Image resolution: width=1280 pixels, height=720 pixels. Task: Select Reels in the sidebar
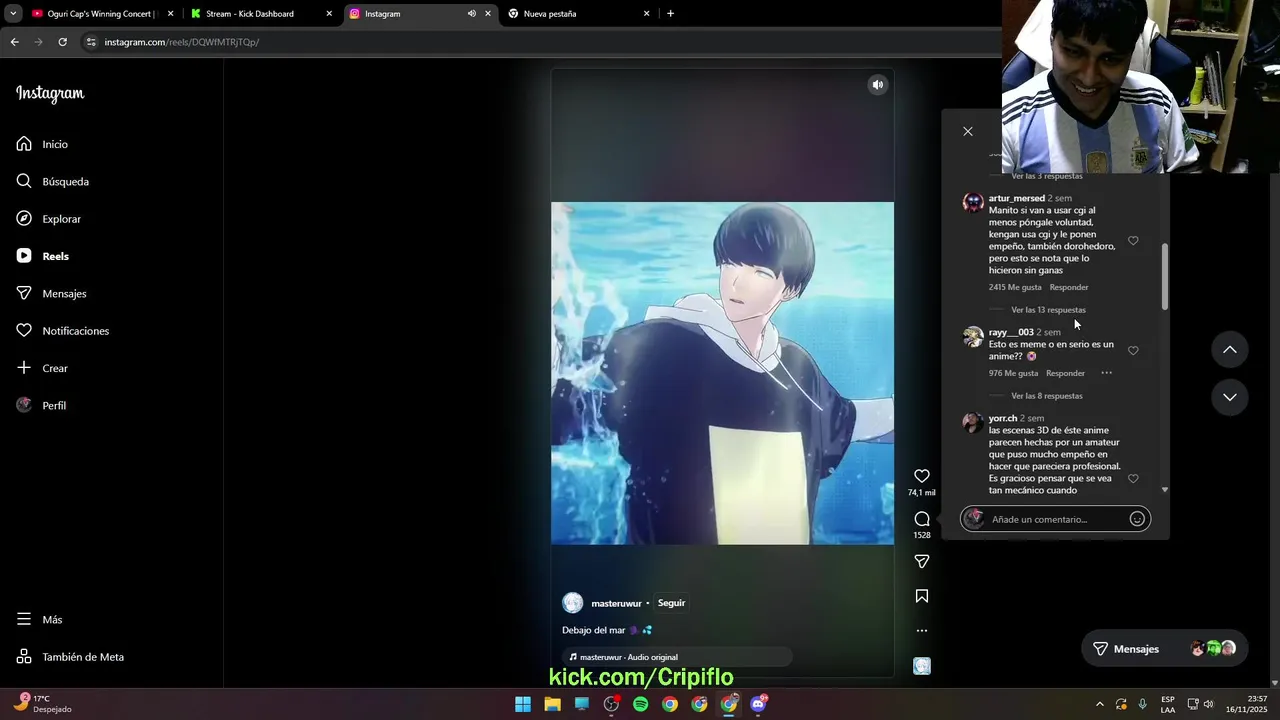pyautogui.click(x=42, y=256)
